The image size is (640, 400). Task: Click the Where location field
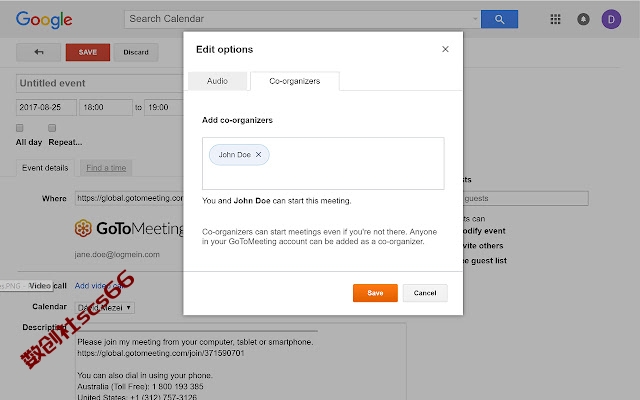coord(129,198)
